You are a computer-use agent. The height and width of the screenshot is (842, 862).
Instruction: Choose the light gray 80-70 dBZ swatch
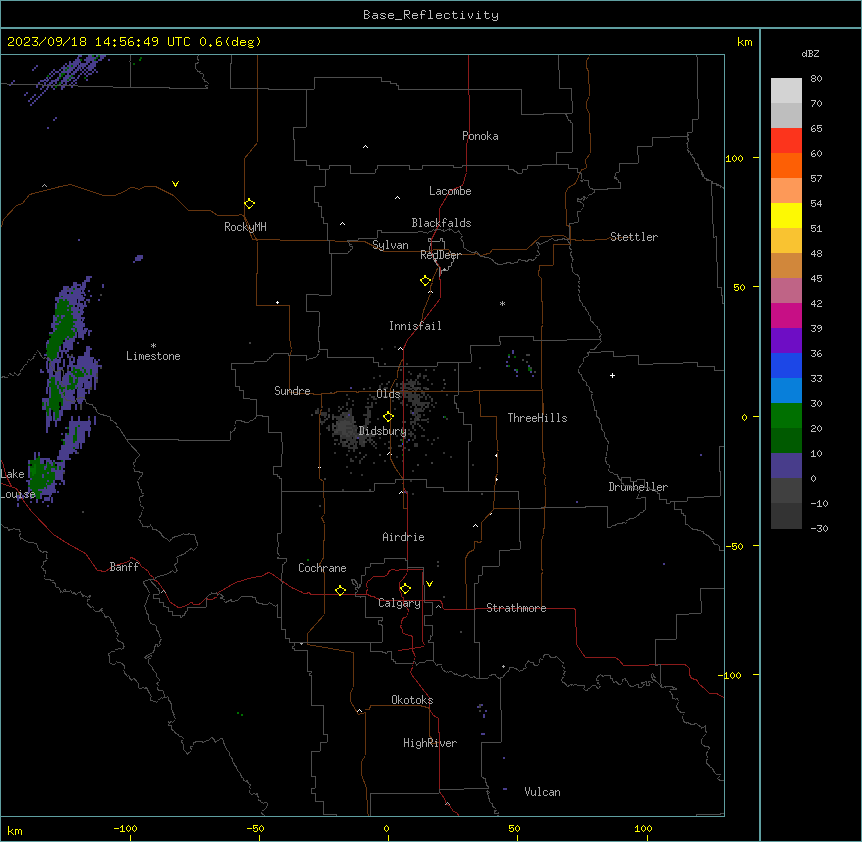(x=786, y=91)
